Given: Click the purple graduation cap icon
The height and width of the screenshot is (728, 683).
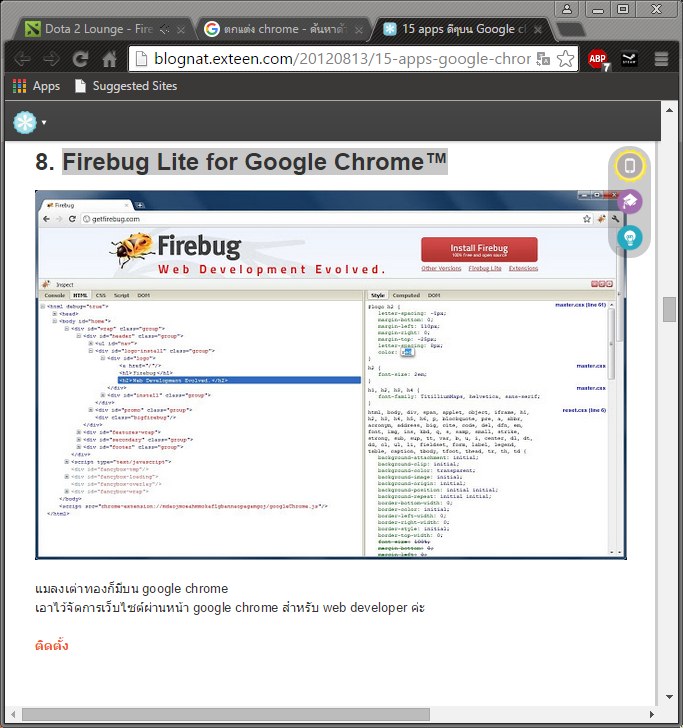Looking at the screenshot, I should pyautogui.click(x=629, y=202).
